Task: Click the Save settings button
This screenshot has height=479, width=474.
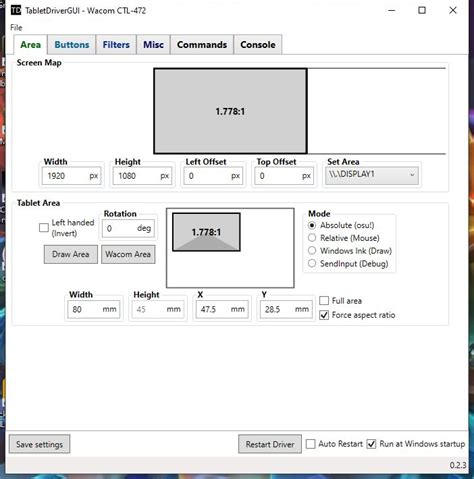Action: (39, 444)
